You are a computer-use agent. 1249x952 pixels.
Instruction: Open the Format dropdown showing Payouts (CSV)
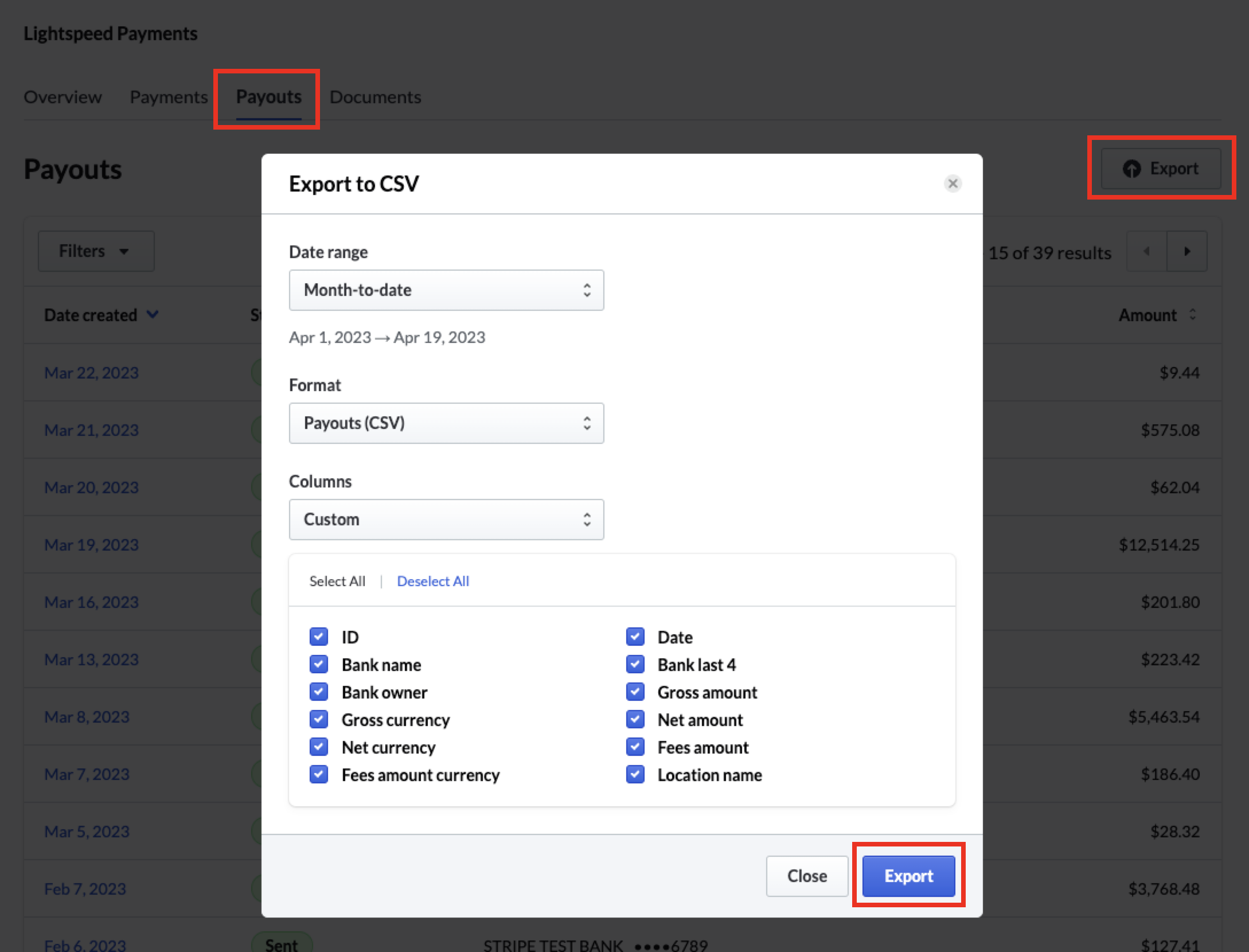click(446, 423)
